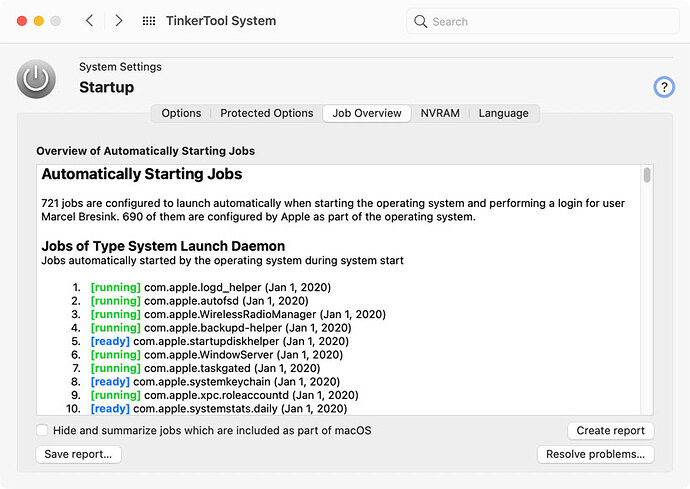Click the yellow minimize window button
This screenshot has height=489, width=690.
pos(39,21)
